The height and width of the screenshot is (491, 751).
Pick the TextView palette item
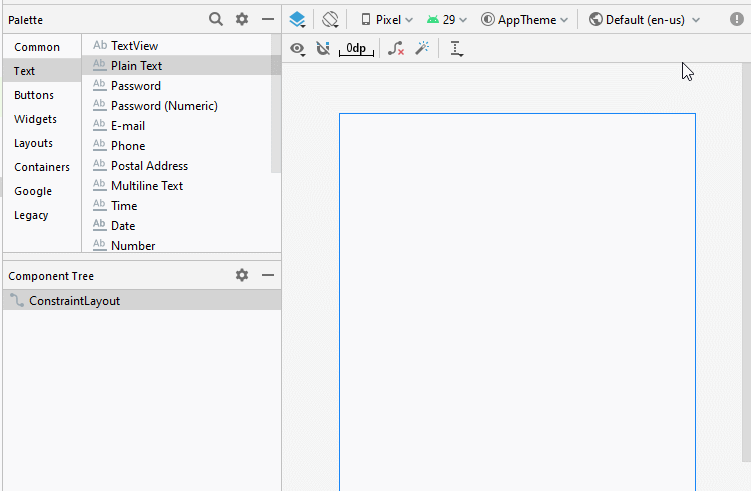pos(176,46)
